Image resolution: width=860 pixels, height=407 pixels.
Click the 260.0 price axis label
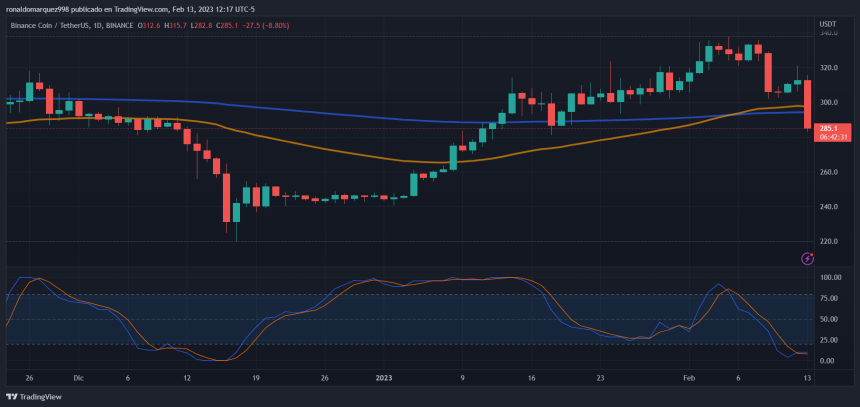pos(829,172)
